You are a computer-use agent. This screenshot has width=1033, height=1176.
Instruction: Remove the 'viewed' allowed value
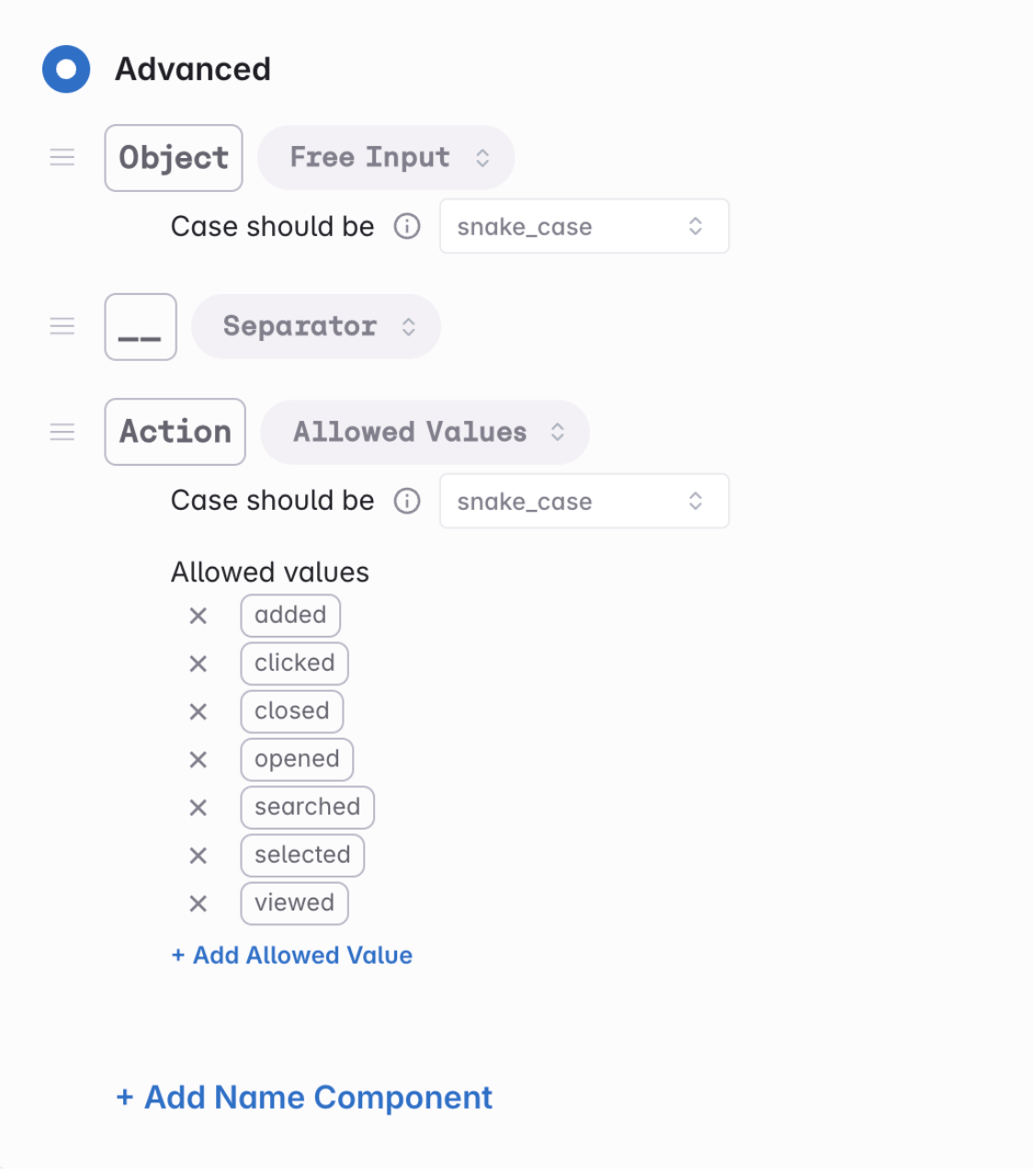pyautogui.click(x=198, y=903)
